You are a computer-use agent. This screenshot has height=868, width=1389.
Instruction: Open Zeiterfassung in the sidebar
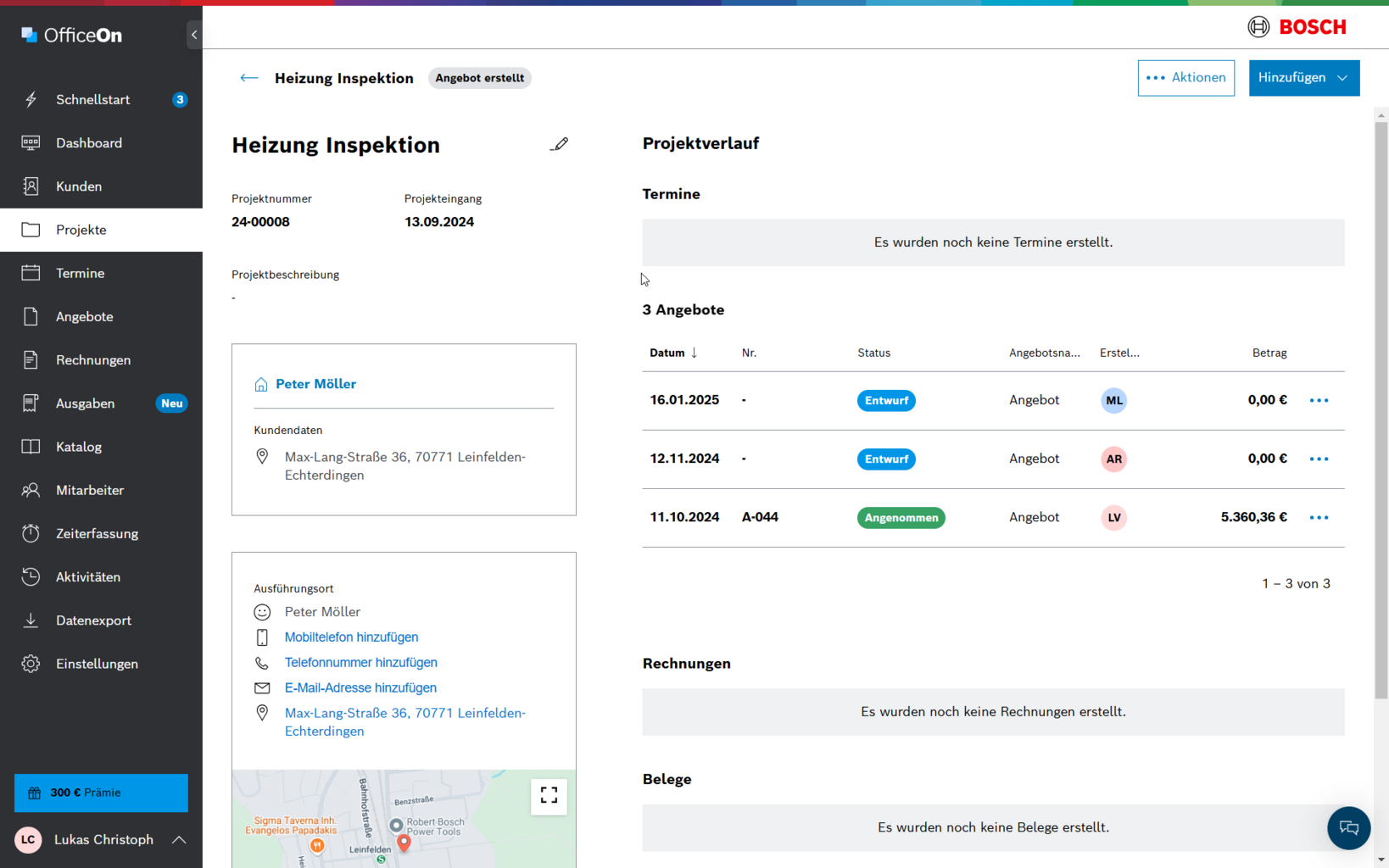pos(97,534)
